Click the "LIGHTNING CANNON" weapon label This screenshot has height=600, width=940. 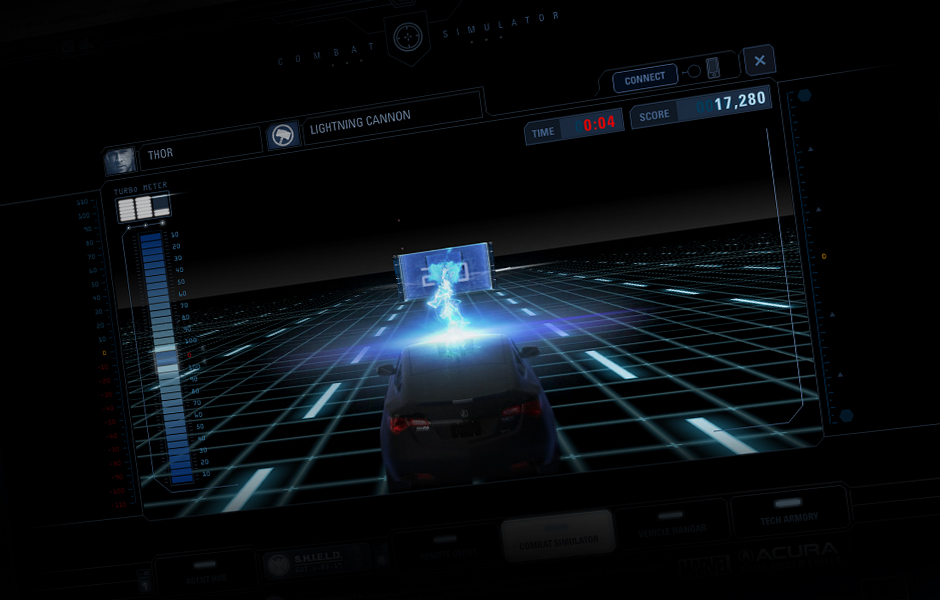click(x=360, y=122)
